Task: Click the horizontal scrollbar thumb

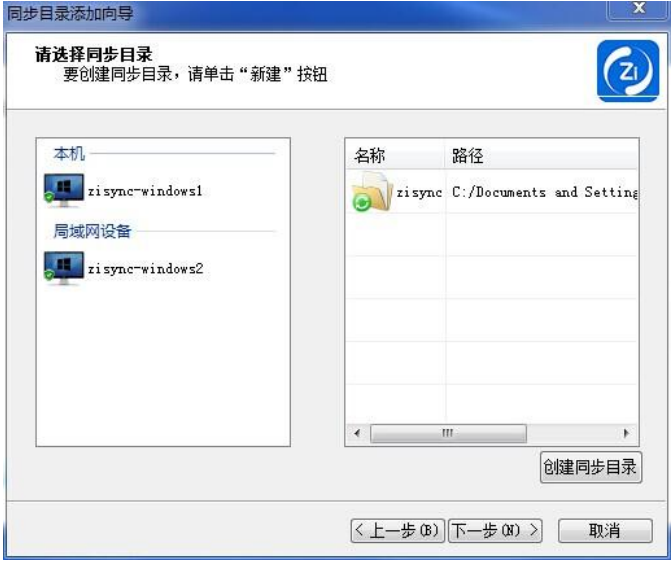Action: (448, 433)
